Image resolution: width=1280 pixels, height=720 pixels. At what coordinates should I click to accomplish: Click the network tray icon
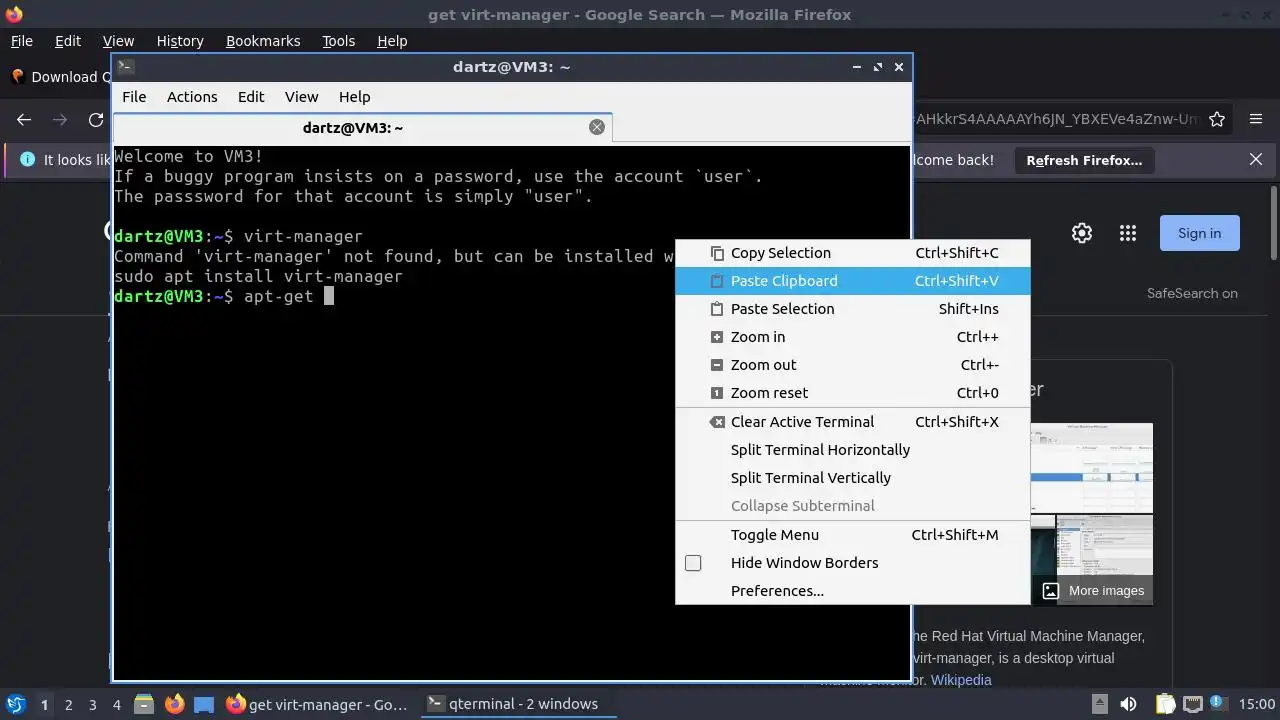1192,704
